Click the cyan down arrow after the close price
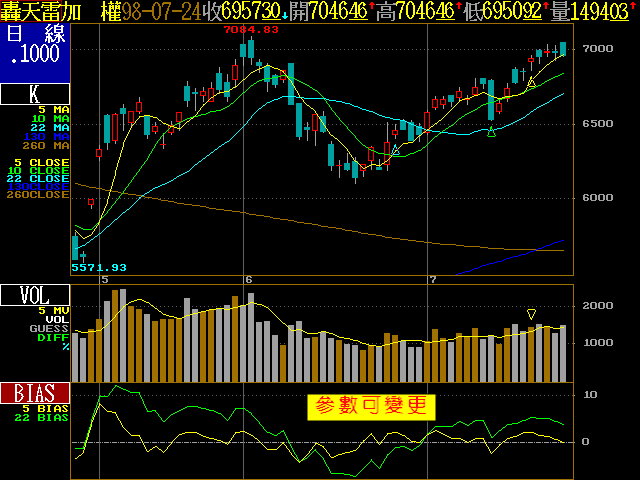The height and width of the screenshot is (480, 640). tap(285, 14)
